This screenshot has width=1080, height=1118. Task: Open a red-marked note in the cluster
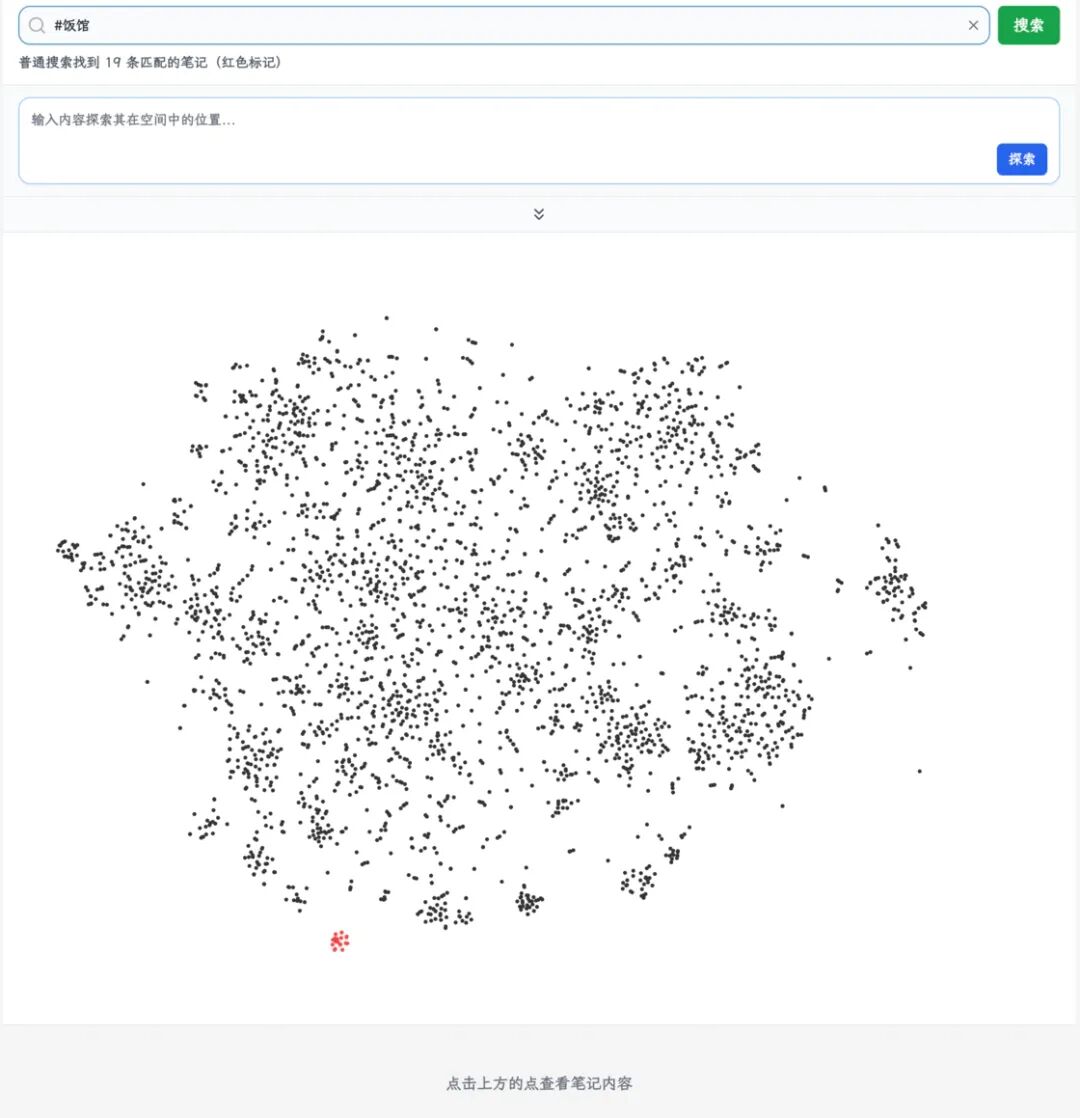(339, 941)
